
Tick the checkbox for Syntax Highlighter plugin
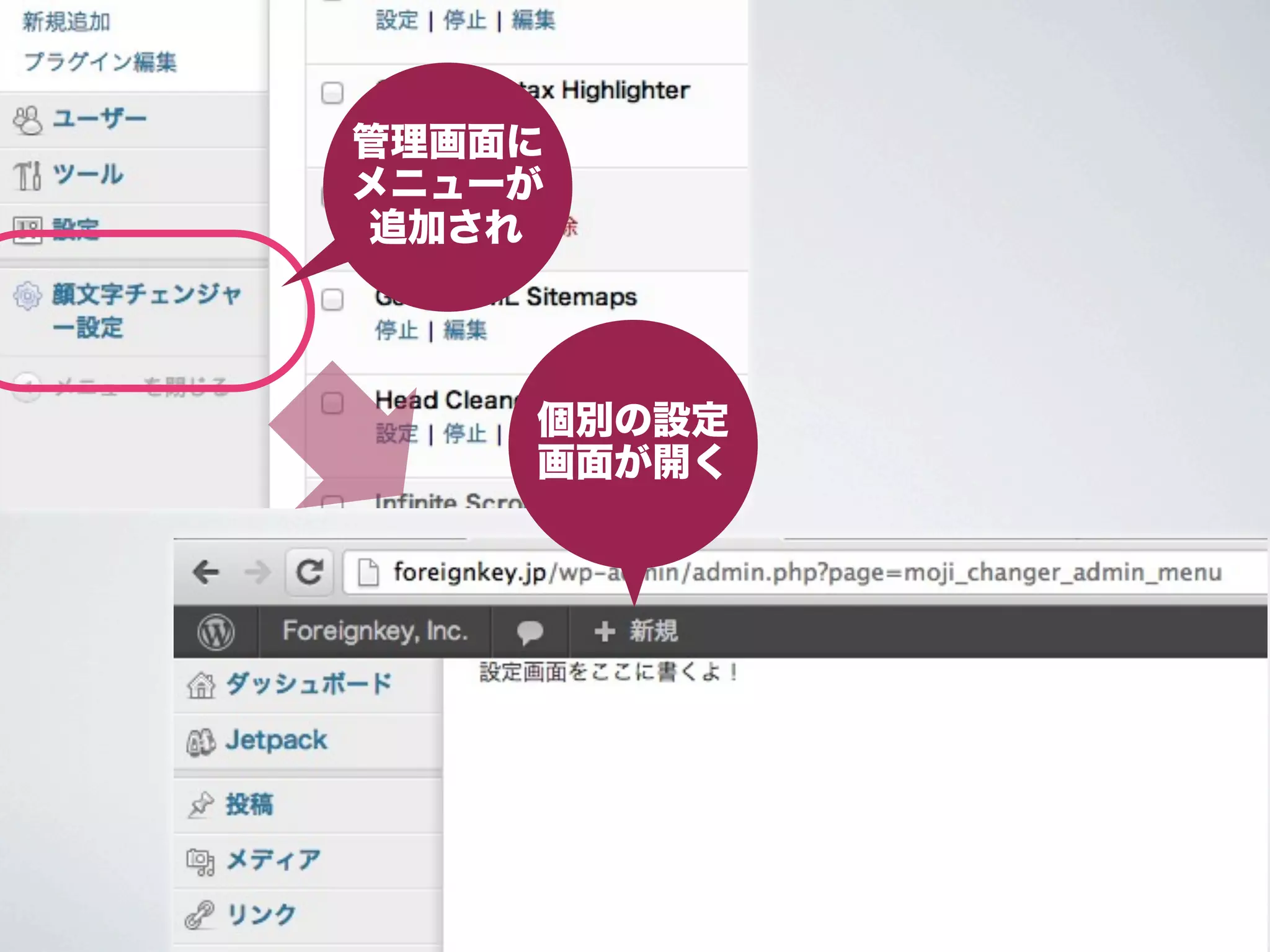[x=332, y=93]
